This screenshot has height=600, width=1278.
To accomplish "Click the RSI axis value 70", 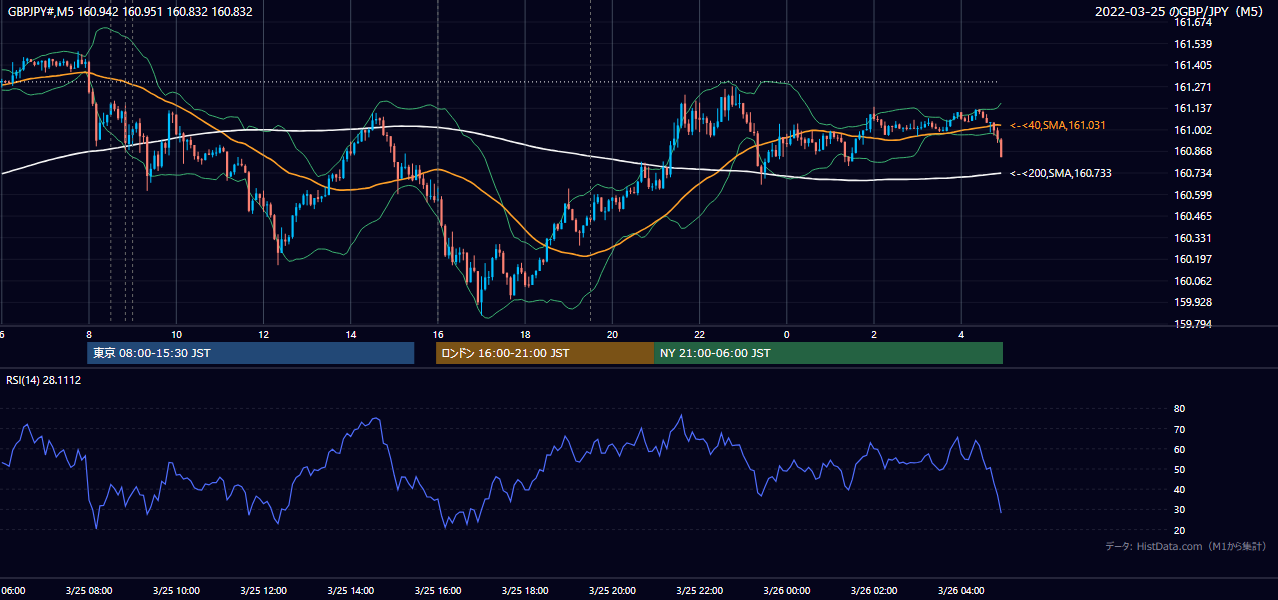I will tap(1179, 429).
